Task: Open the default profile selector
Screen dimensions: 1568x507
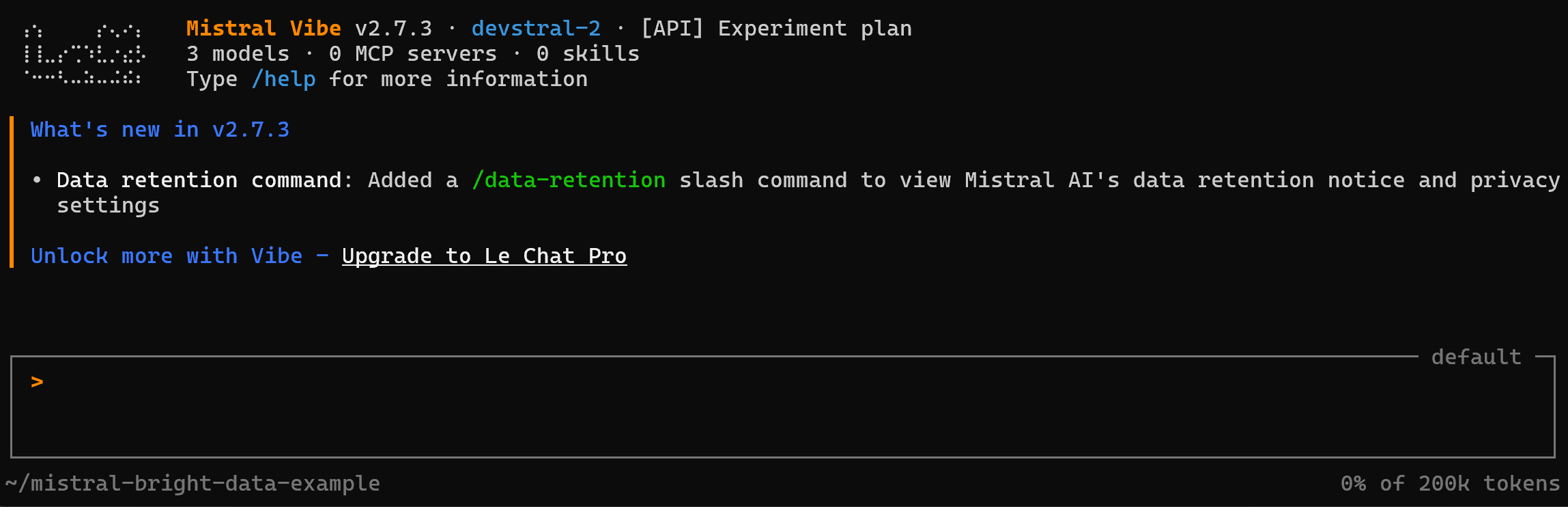Action: coord(1476,356)
